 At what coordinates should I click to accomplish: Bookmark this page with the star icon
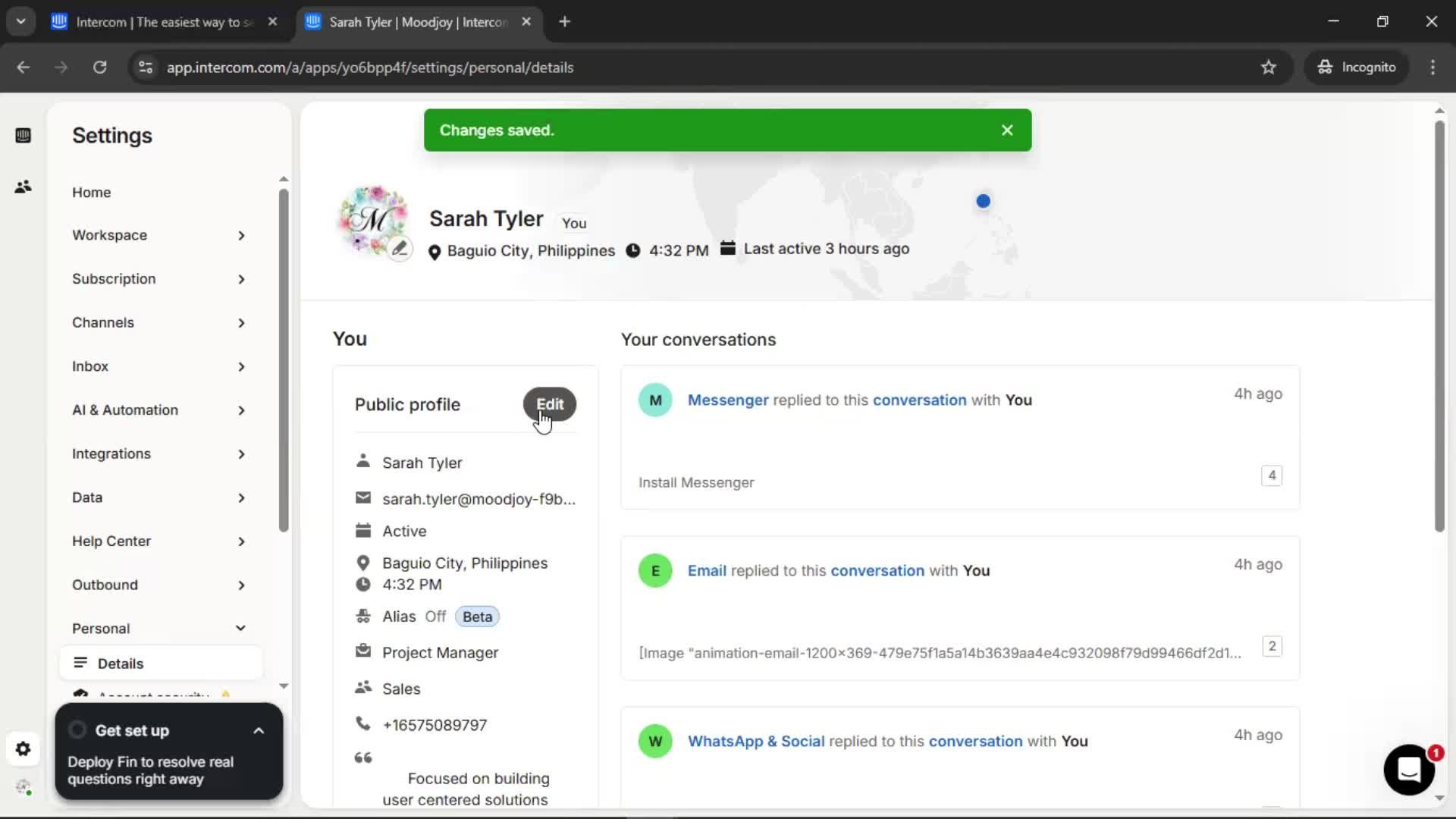(1269, 67)
